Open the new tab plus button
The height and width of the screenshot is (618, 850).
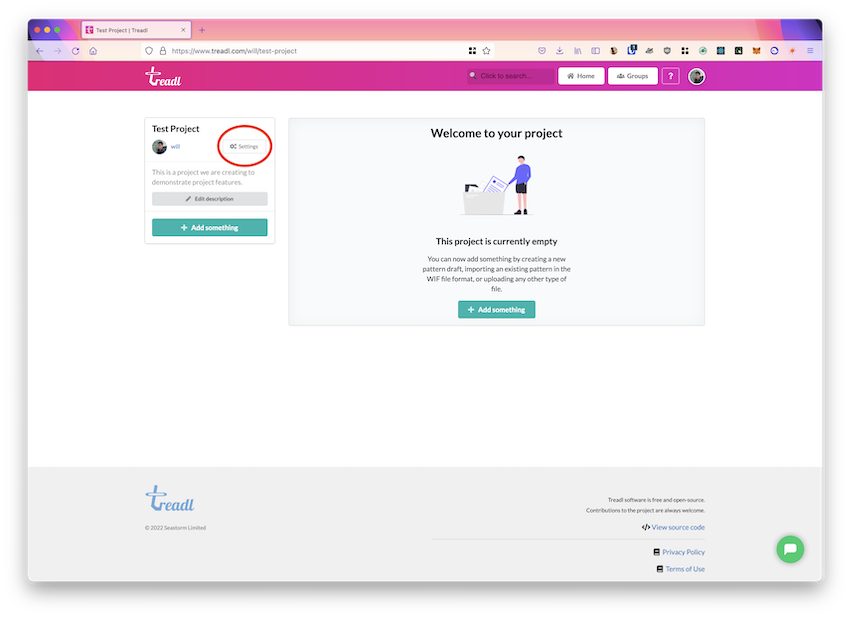pyautogui.click(x=202, y=30)
